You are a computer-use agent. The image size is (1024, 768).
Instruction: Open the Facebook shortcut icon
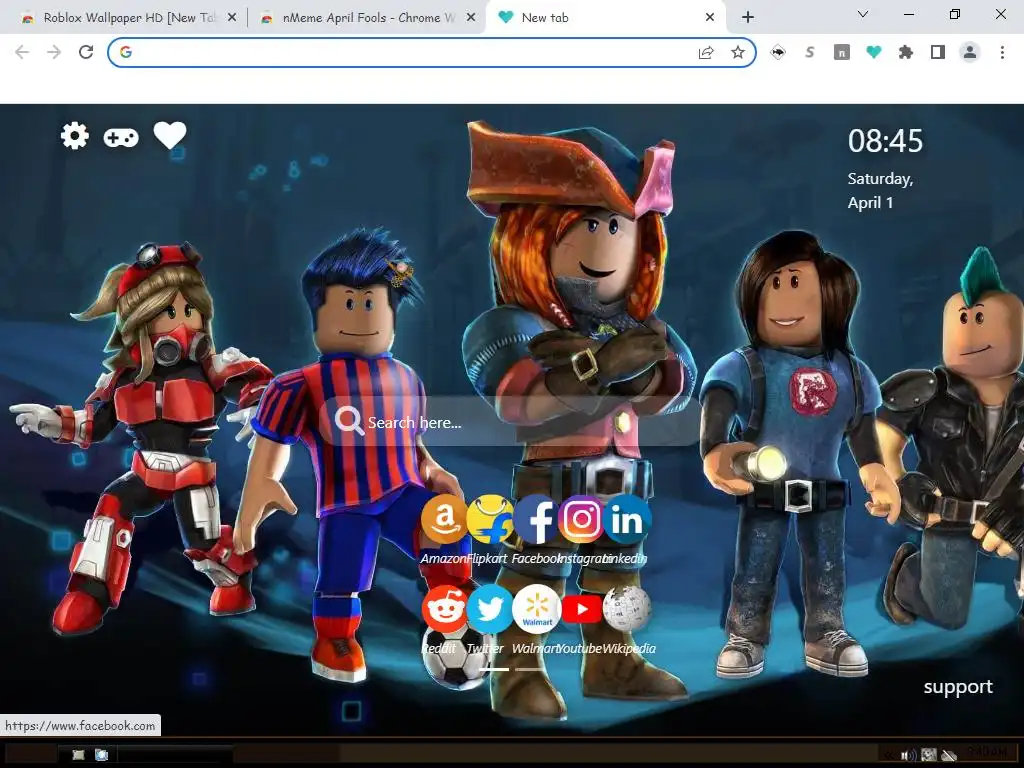coord(536,519)
